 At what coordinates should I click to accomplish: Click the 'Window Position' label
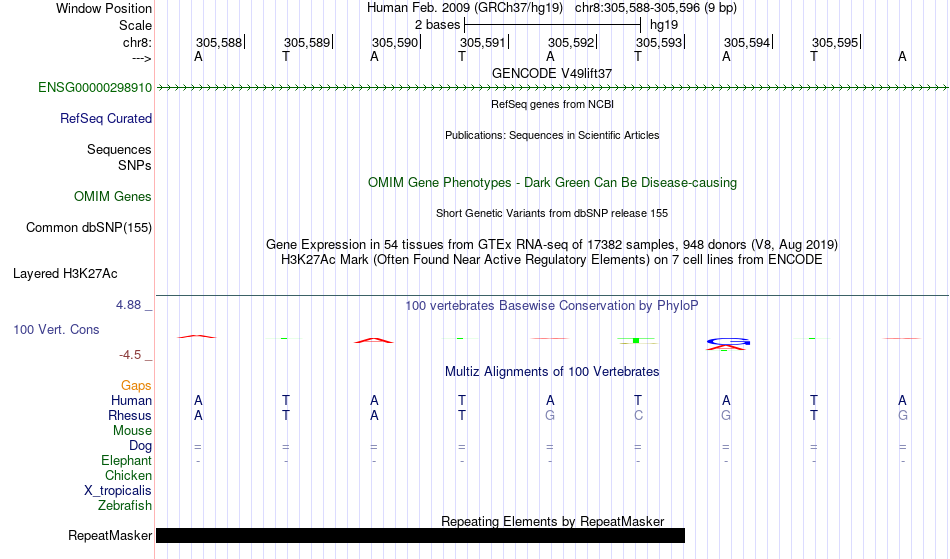[104, 8]
